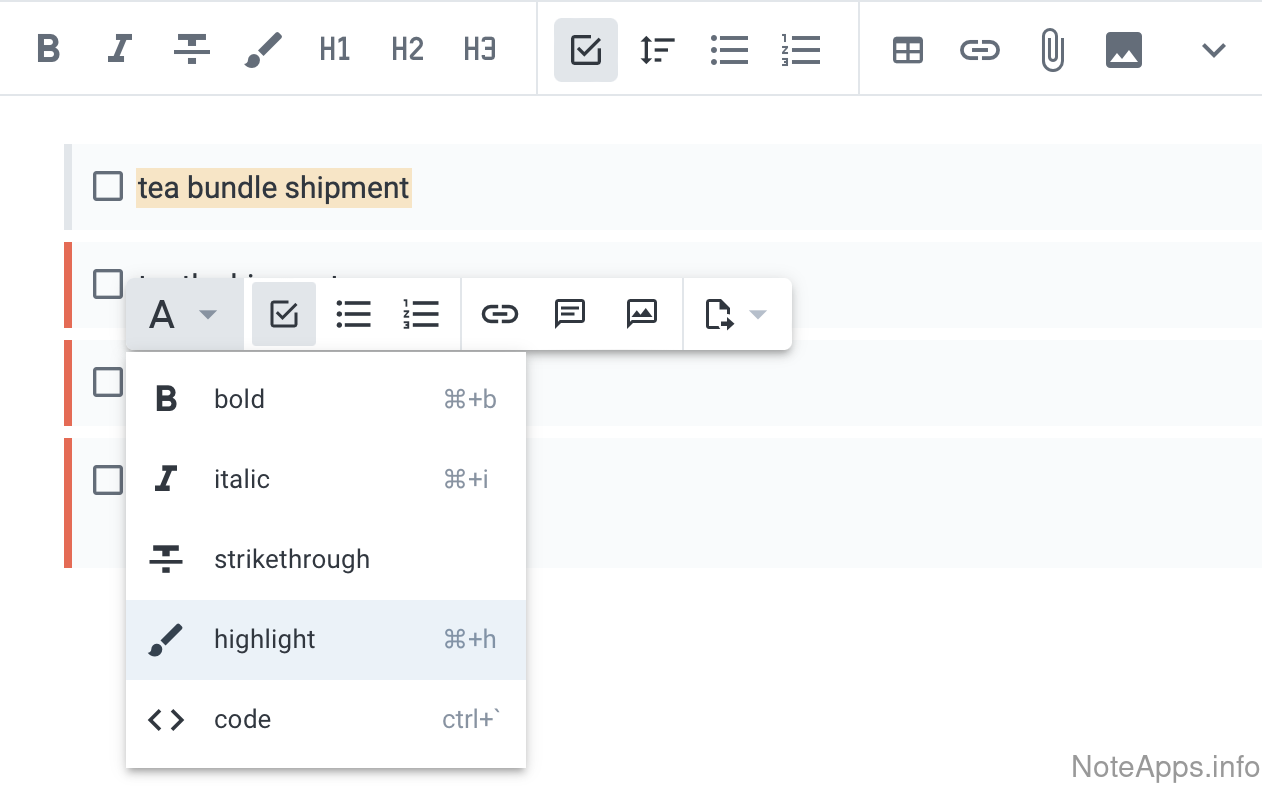Viewport: 1262px width, 786px height.
Task: Click the Bold icon in top toolbar
Action: (48, 49)
